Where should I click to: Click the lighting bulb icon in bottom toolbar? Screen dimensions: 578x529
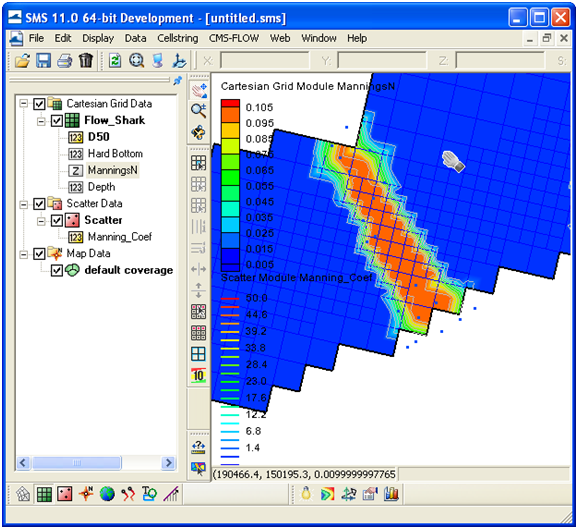pyautogui.click(x=306, y=494)
